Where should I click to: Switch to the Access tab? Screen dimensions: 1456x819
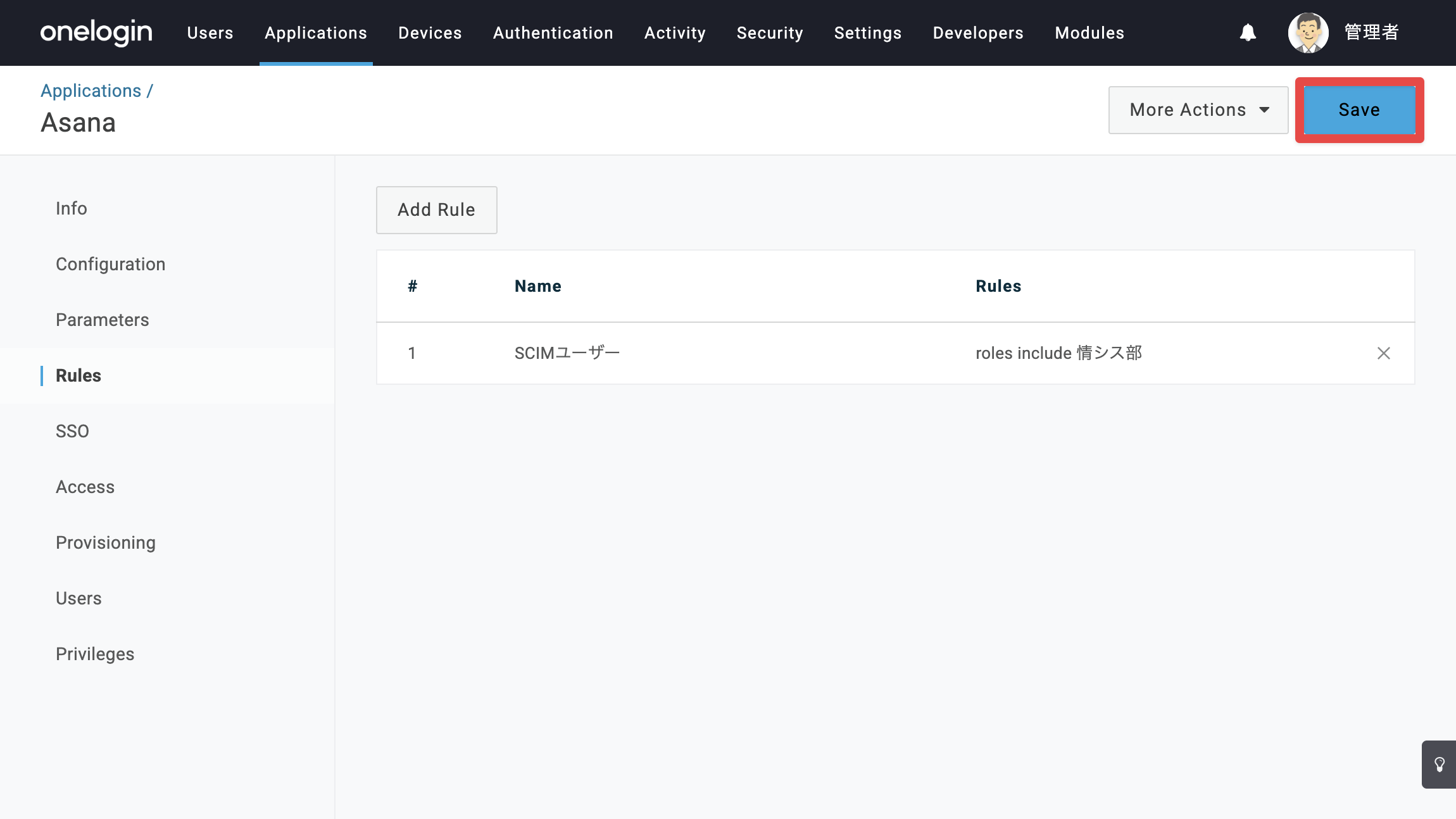[85, 487]
